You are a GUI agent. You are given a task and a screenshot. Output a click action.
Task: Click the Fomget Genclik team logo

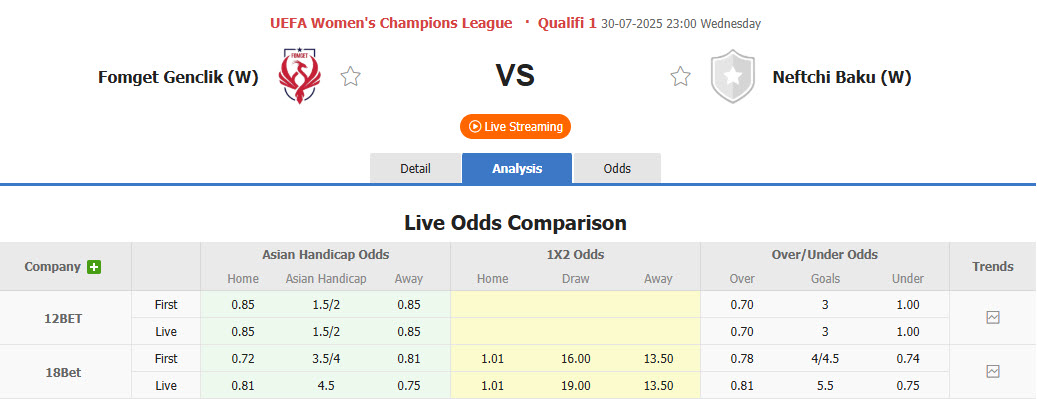(300, 76)
